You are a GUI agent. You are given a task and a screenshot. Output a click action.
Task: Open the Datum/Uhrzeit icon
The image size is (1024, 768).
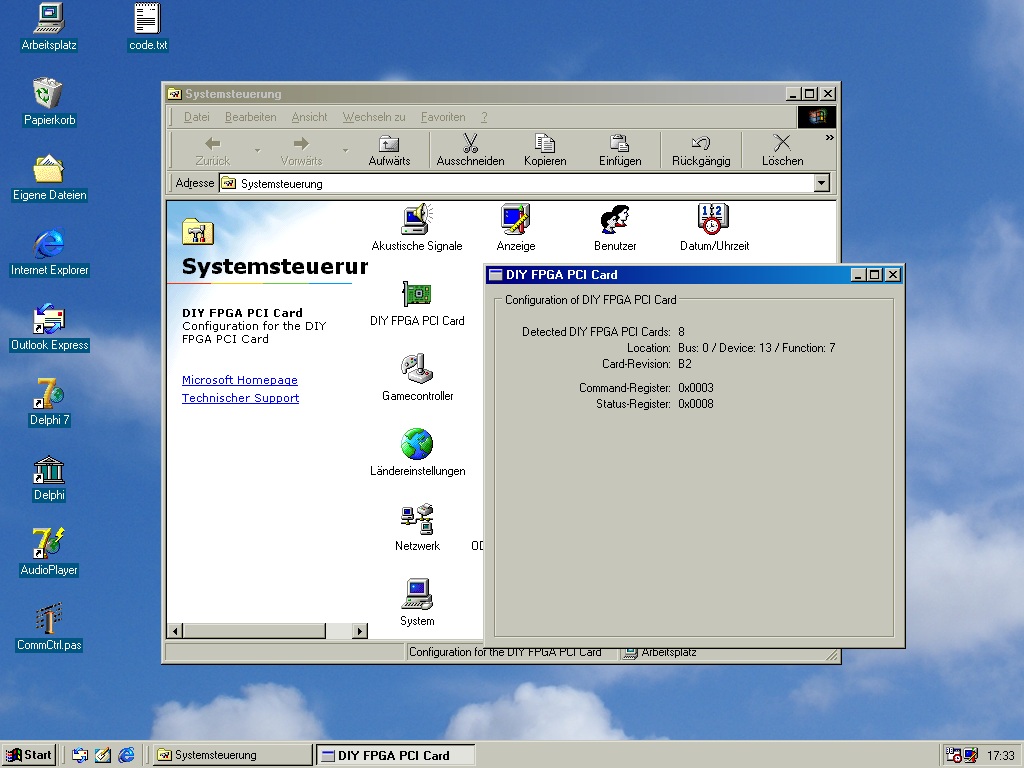[713, 220]
